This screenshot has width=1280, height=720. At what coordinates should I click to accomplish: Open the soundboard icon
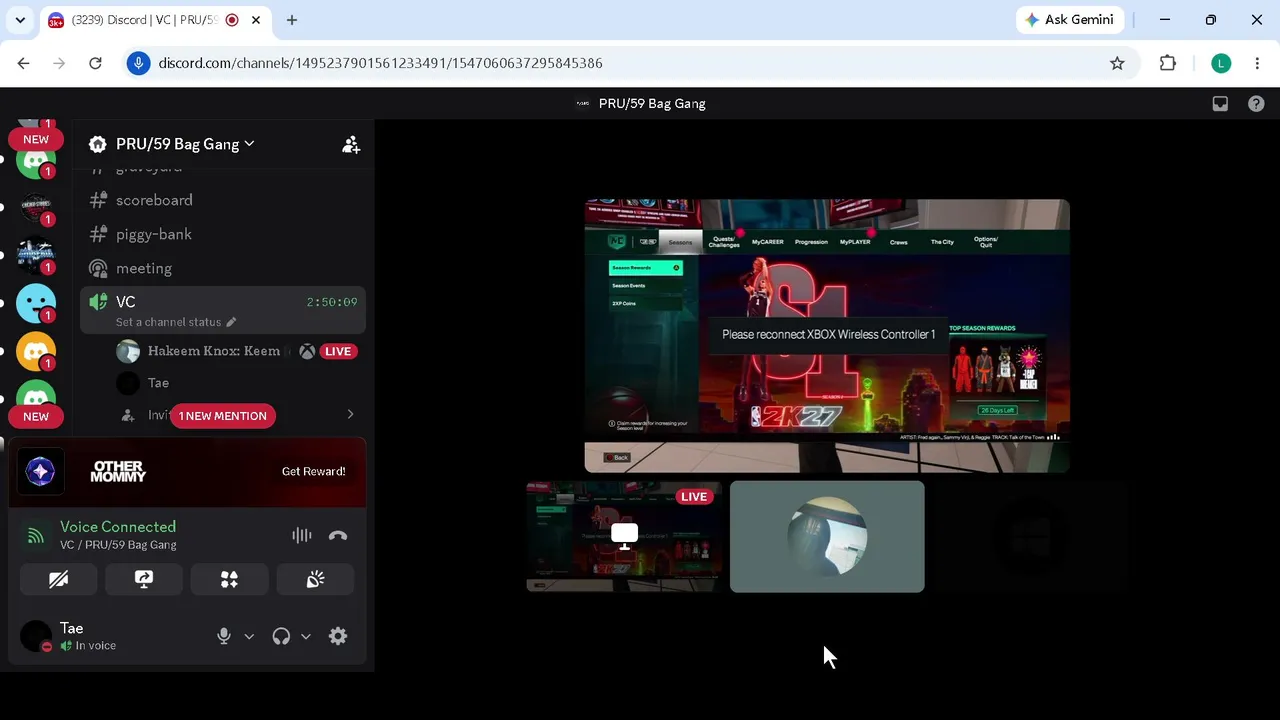point(315,579)
